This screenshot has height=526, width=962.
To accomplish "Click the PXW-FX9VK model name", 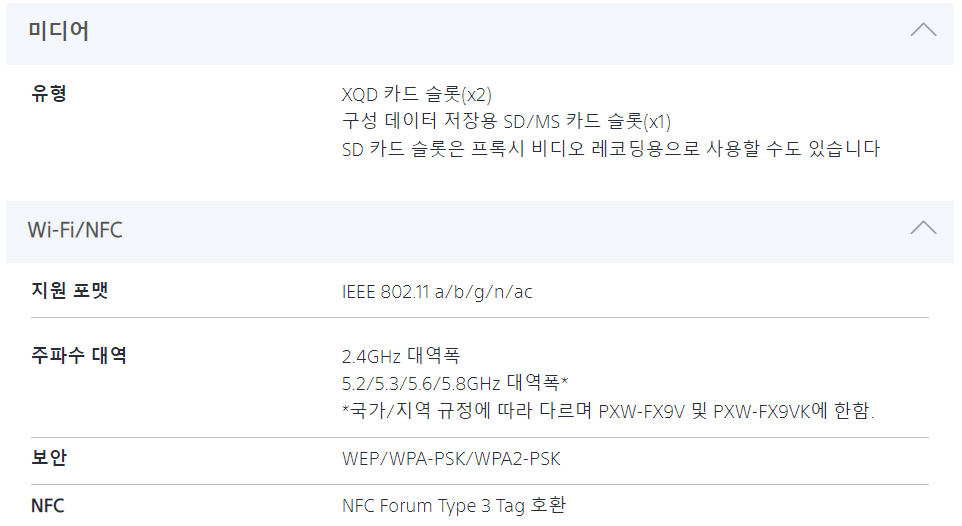I will point(763,411).
